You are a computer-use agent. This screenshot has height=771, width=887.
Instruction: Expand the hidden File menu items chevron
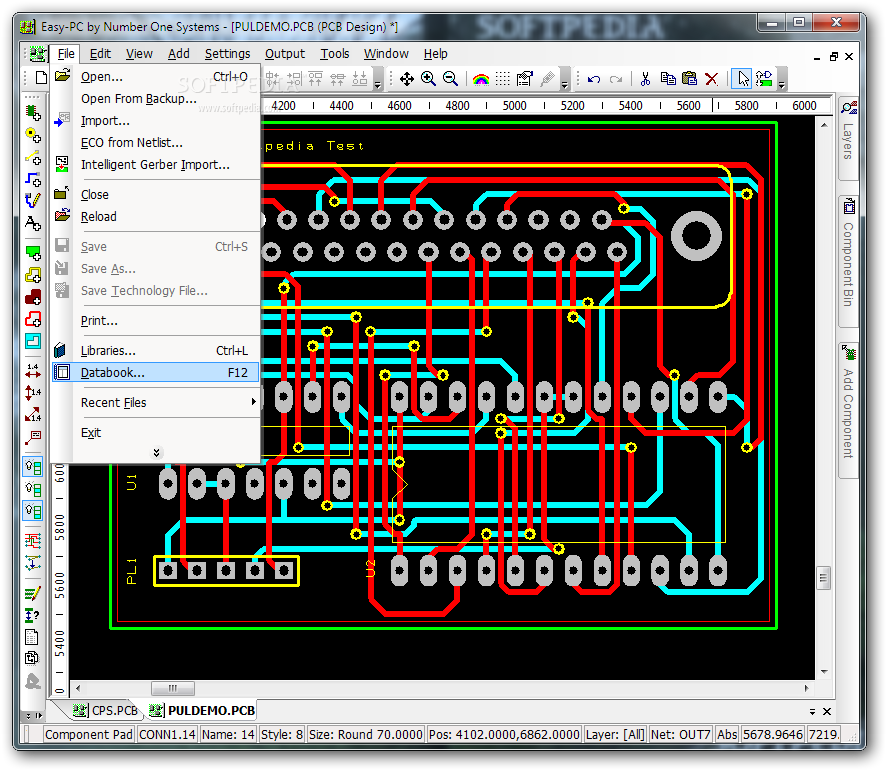[157, 453]
